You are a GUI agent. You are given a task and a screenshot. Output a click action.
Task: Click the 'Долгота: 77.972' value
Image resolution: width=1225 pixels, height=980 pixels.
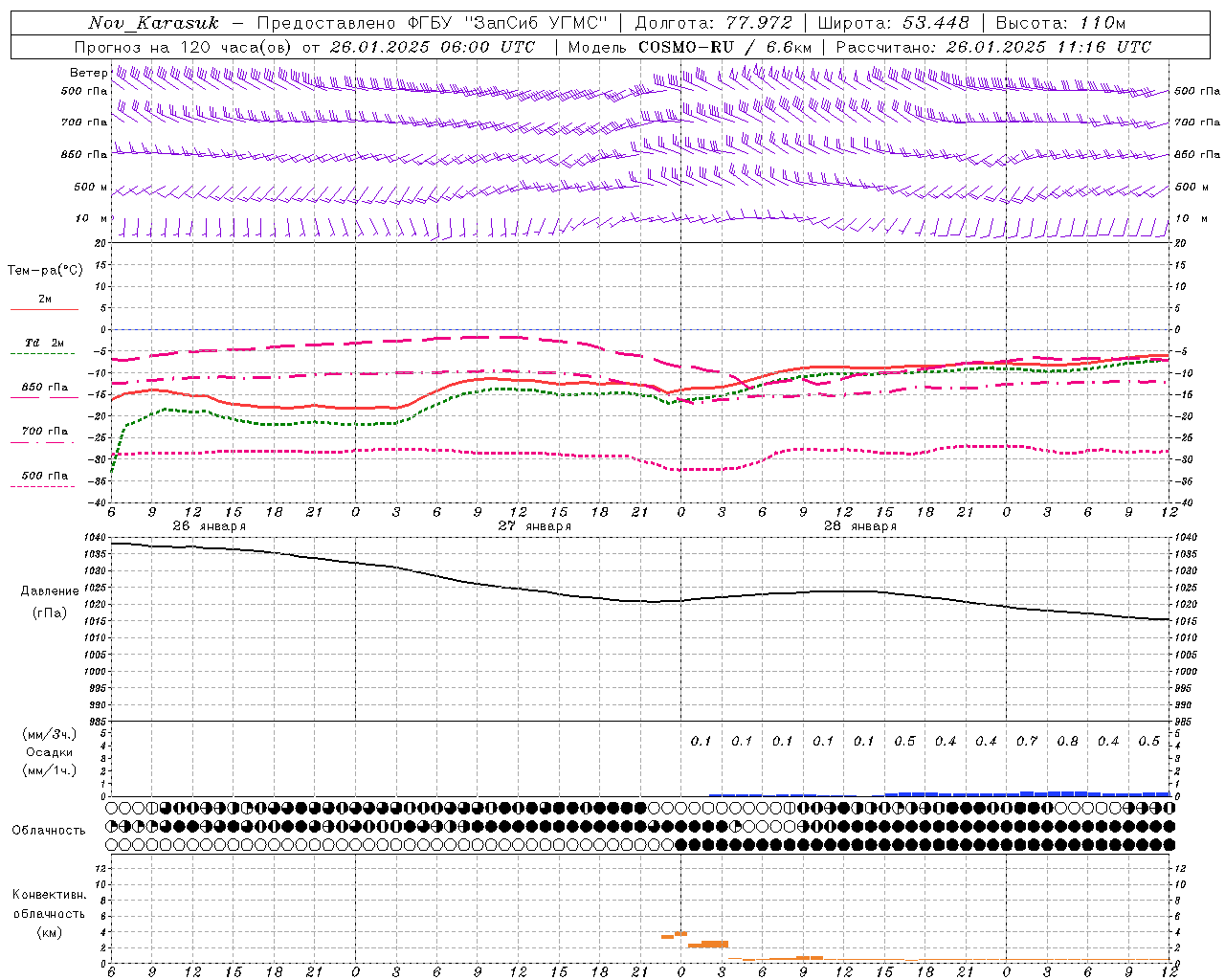point(713,23)
